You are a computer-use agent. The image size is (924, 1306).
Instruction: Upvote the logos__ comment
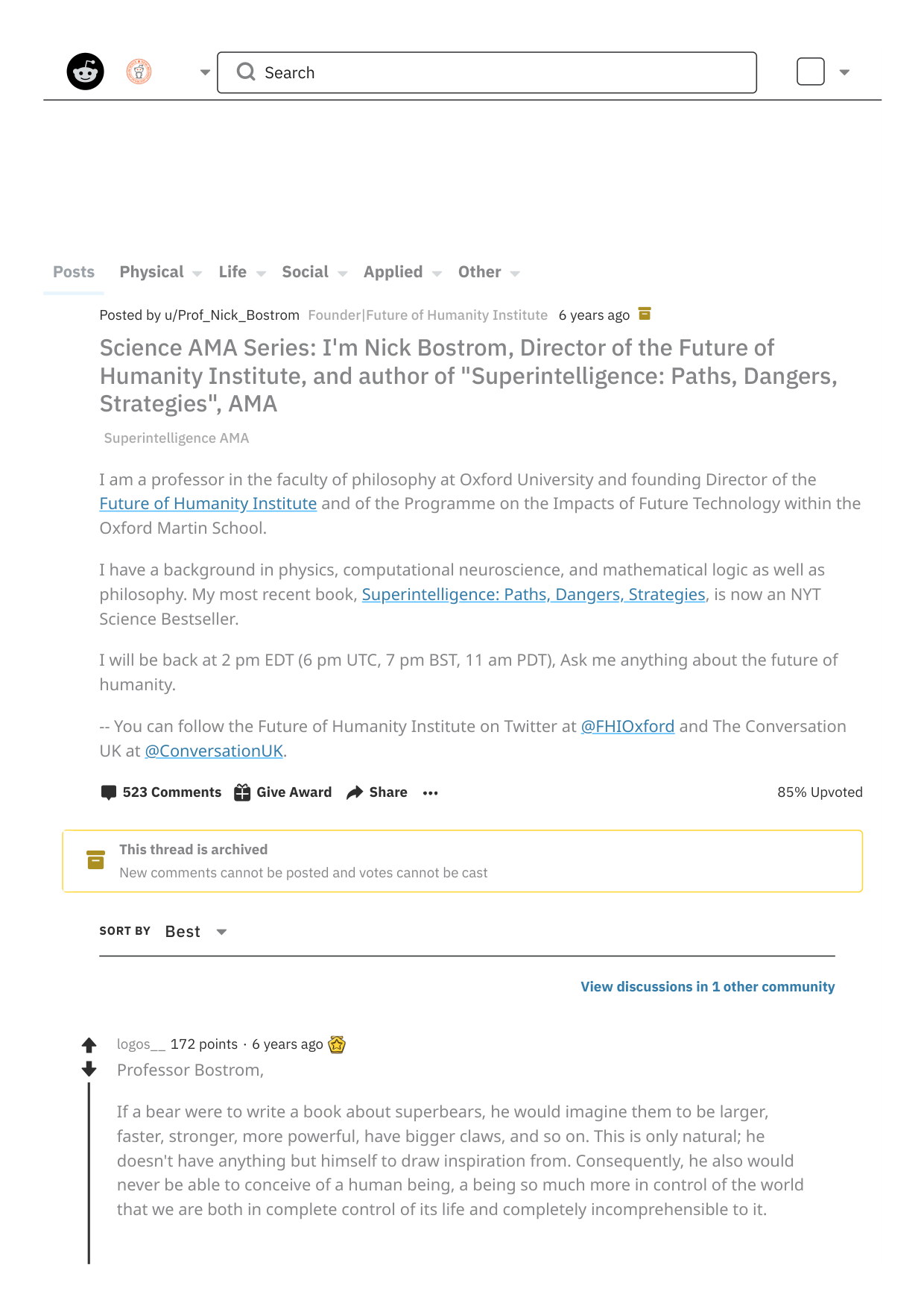pyautogui.click(x=89, y=1045)
